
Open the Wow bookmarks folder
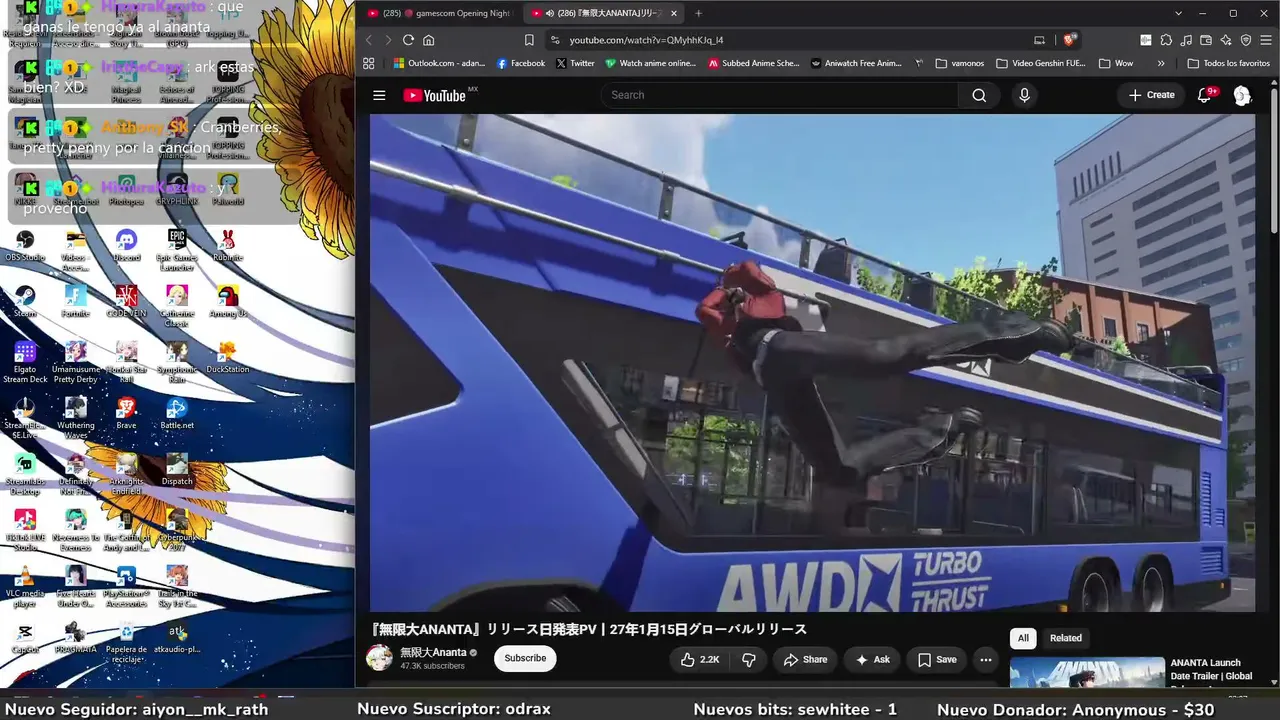[1116, 63]
